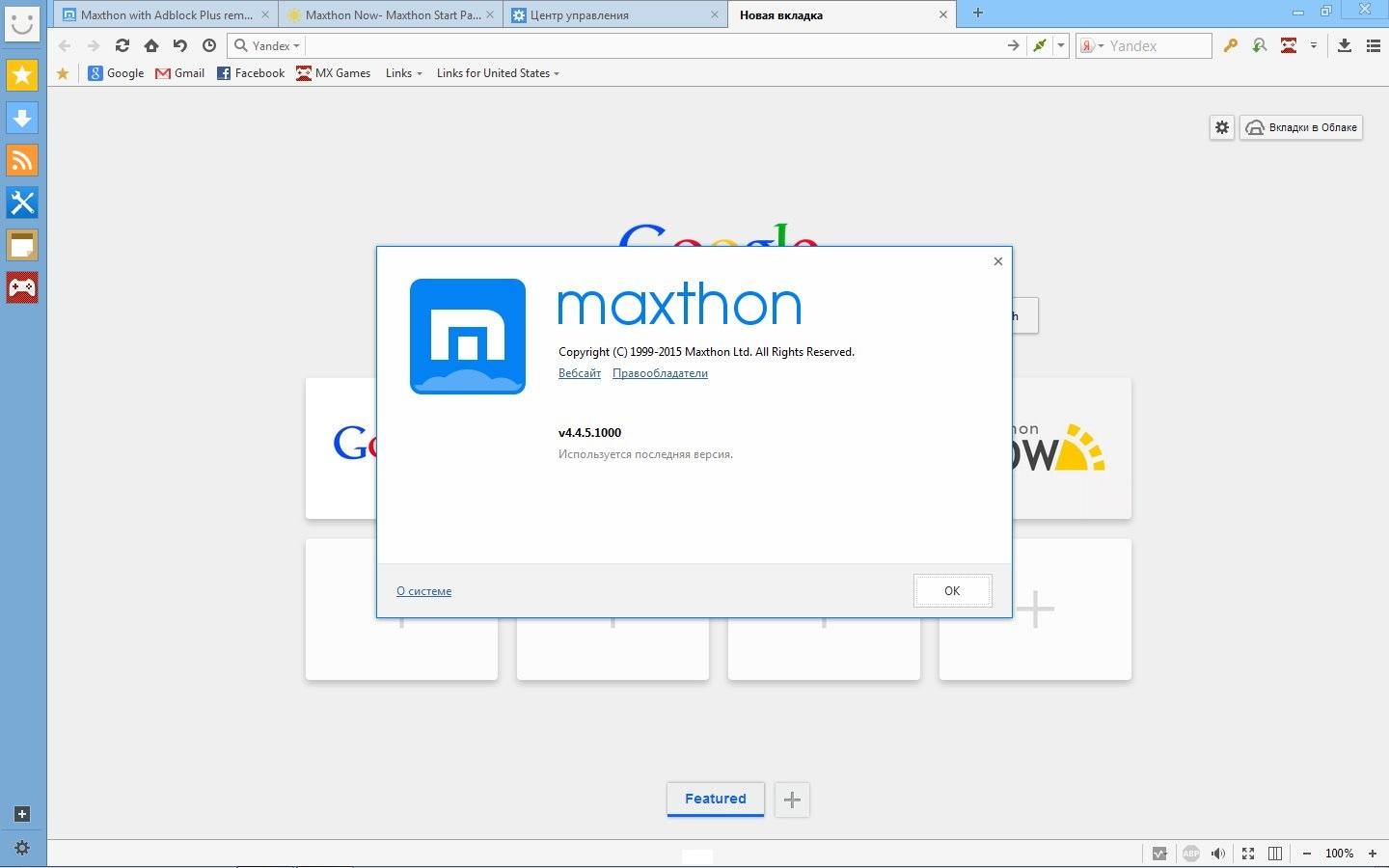
Task: Switch to the Центр управления tab
Action: [x=615, y=14]
